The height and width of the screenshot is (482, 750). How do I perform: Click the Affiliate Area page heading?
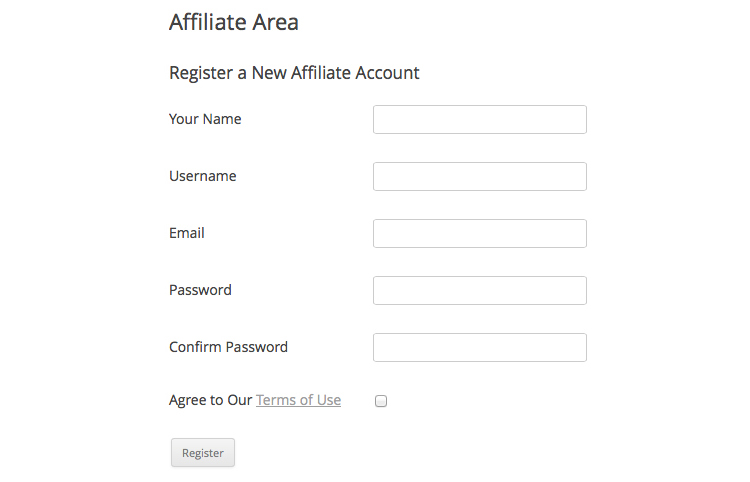234,22
